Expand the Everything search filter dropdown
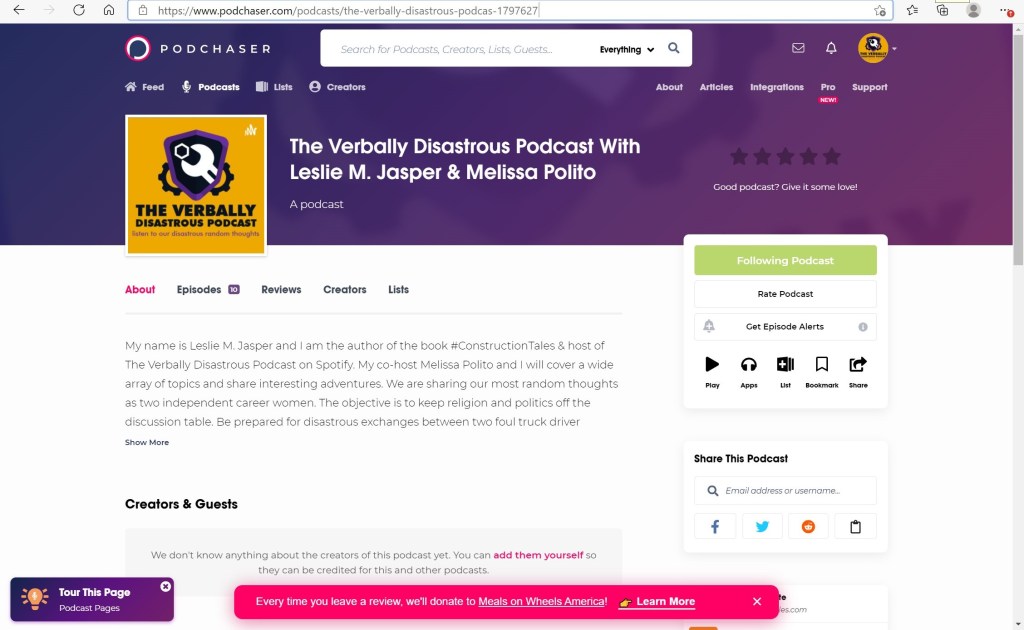 [626, 50]
